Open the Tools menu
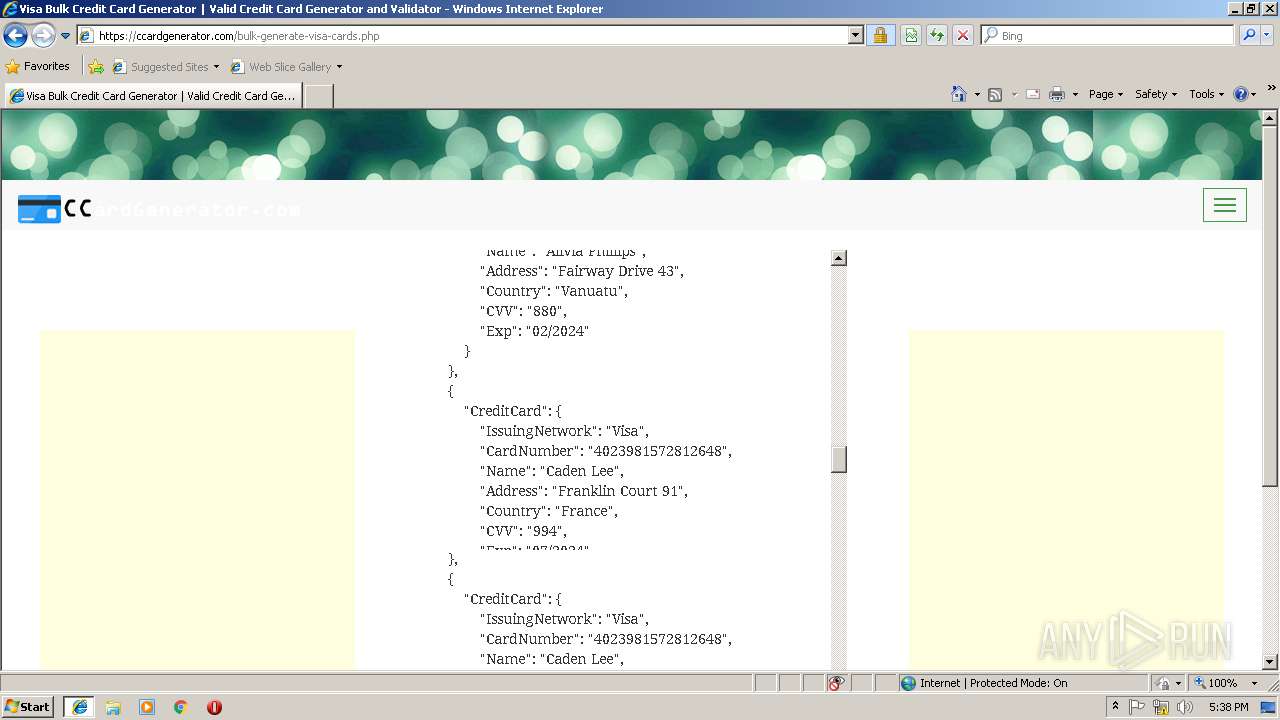 (1206, 94)
